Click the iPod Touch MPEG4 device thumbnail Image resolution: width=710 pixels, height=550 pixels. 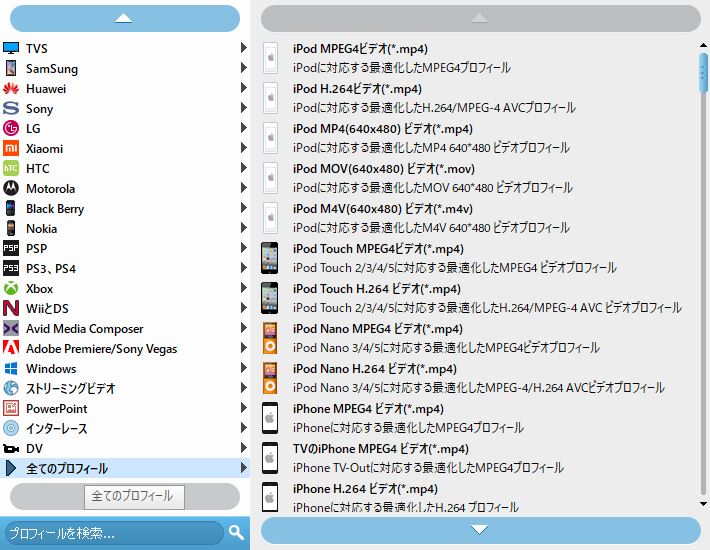click(269, 258)
